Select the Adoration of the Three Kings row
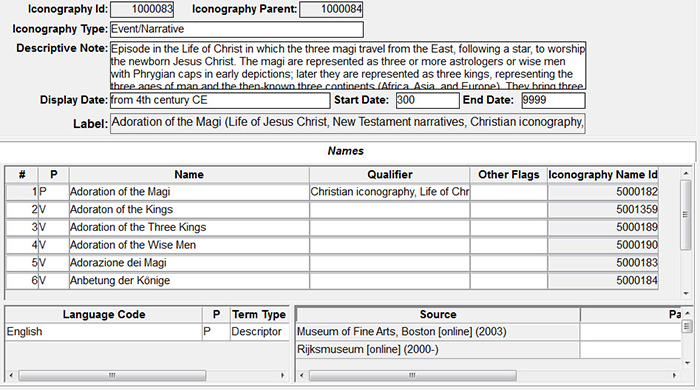 tap(332, 227)
